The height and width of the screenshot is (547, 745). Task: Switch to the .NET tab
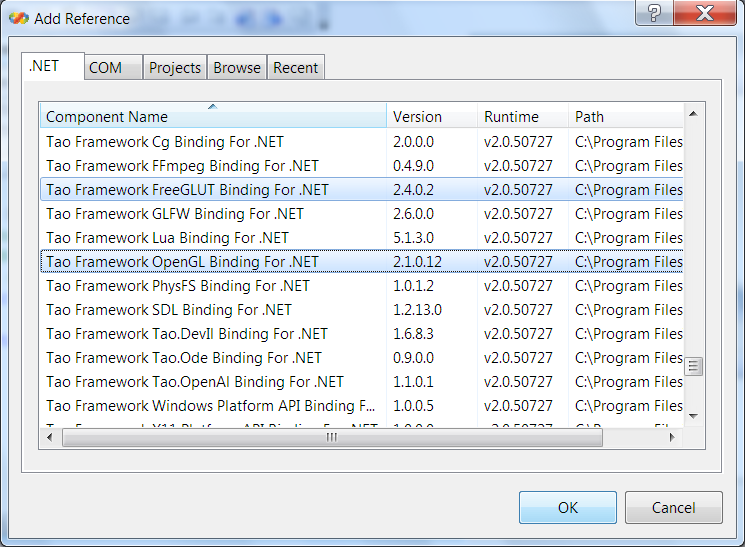(x=53, y=66)
